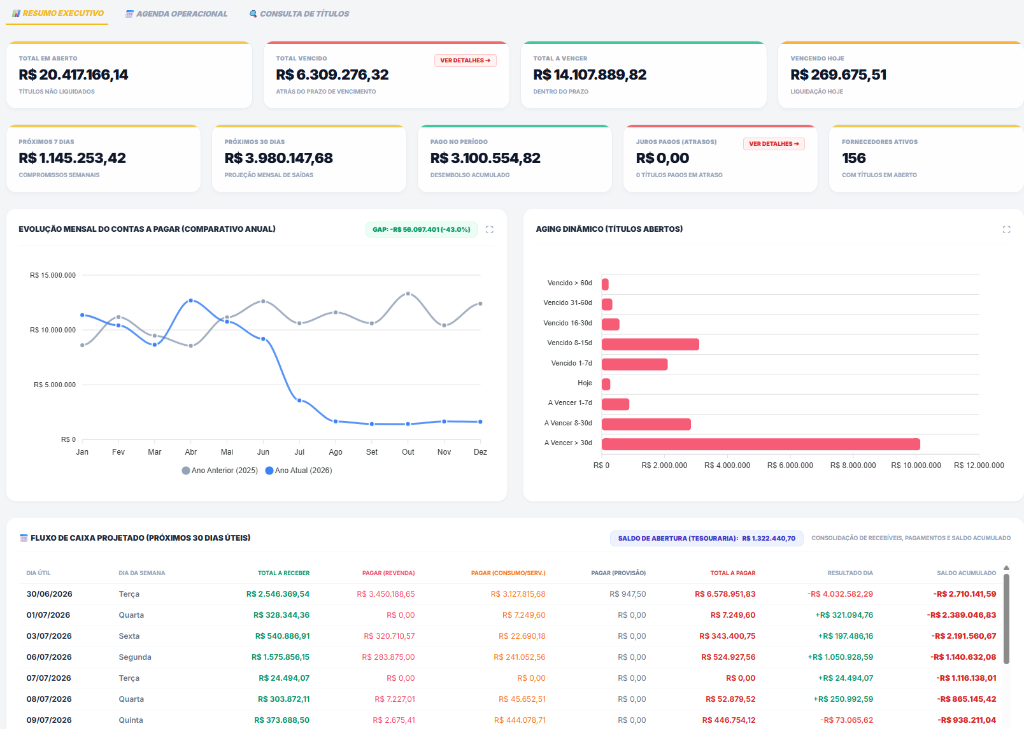1024x729 pixels.
Task: Expand the Evolução Mensal chart to fullscreen
Action: click(490, 229)
